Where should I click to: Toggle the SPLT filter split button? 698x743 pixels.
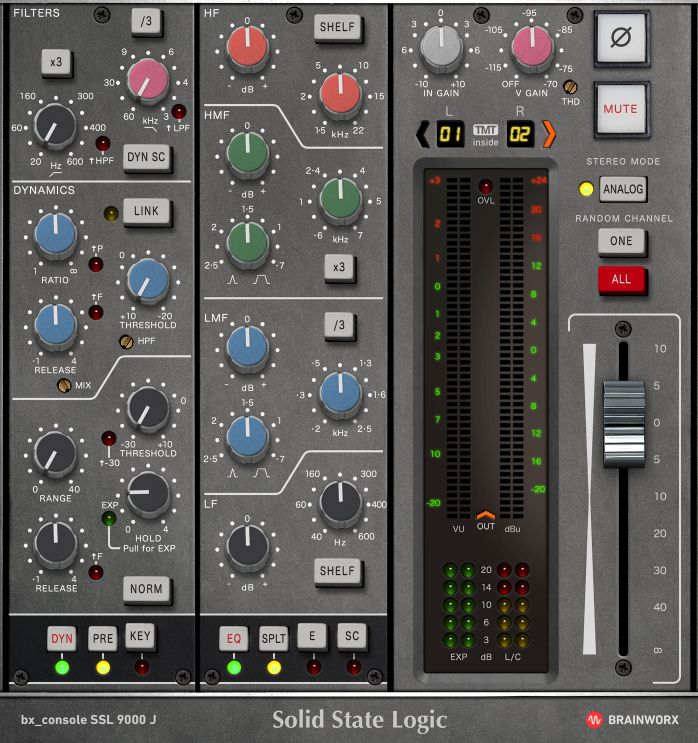click(x=274, y=638)
